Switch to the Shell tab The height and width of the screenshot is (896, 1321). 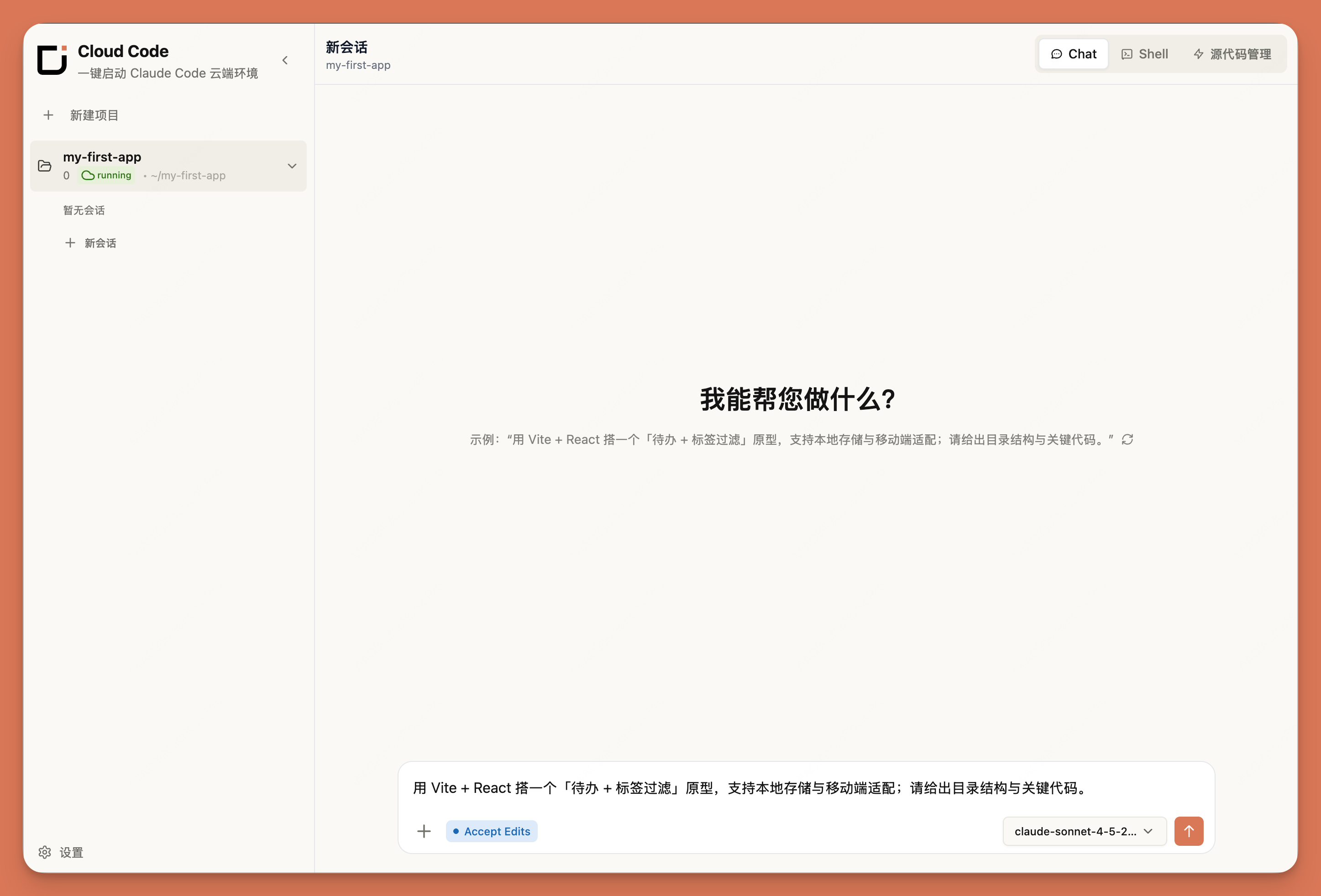click(x=1145, y=53)
